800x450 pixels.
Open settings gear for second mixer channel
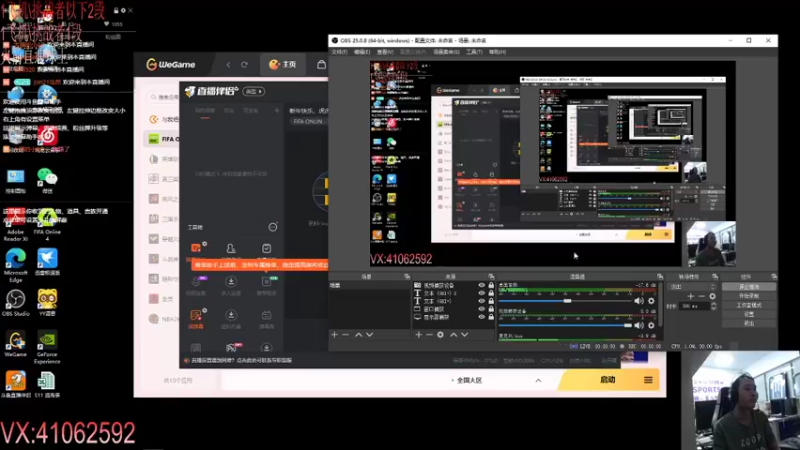652,325
